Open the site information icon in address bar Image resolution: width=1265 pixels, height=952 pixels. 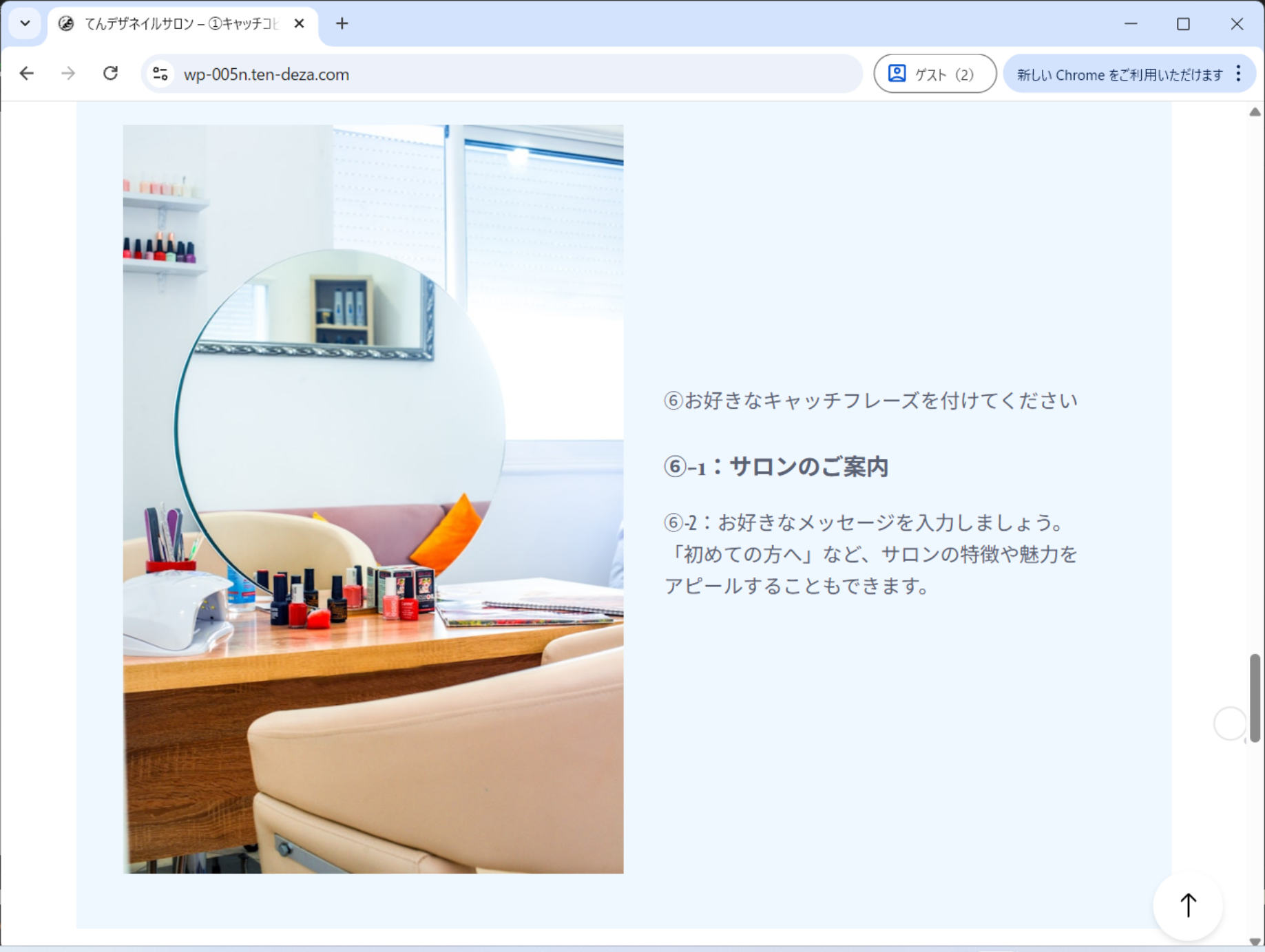tap(160, 74)
